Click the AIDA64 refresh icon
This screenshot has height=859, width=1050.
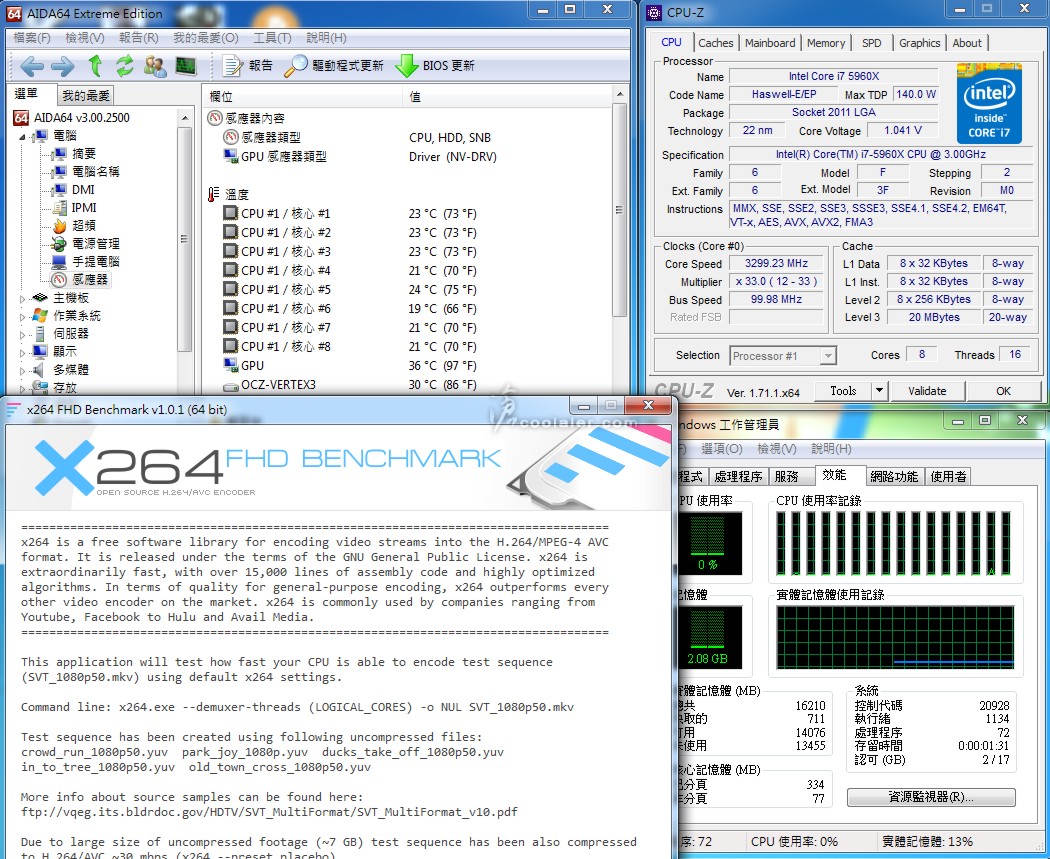point(125,66)
